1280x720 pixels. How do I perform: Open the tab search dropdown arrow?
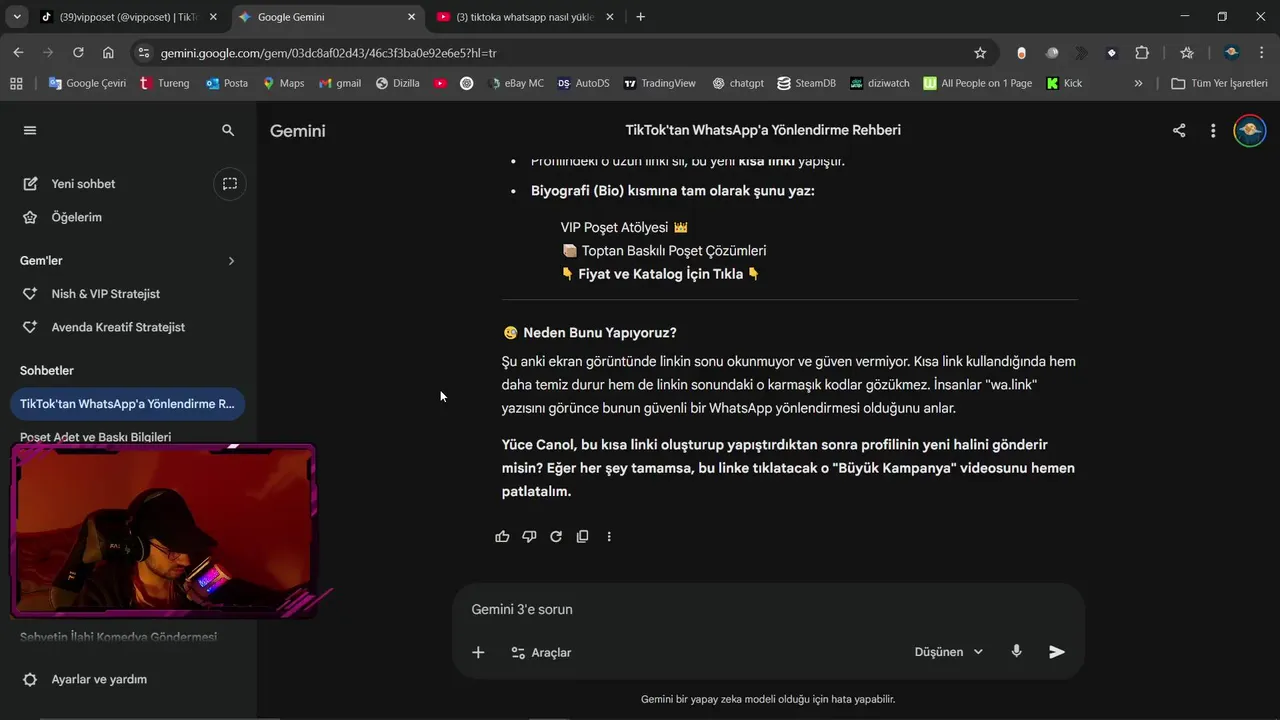click(16, 17)
